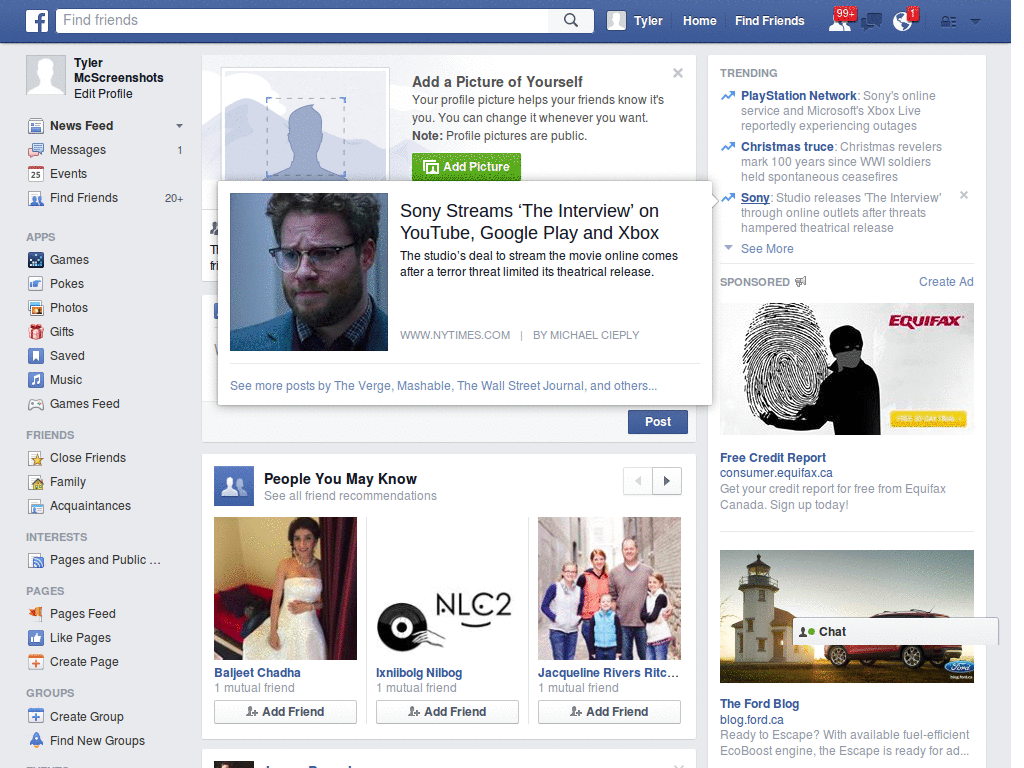Open Jacqueline Rivers family photo
This screenshot has width=1024, height=768.
[609, 588]
